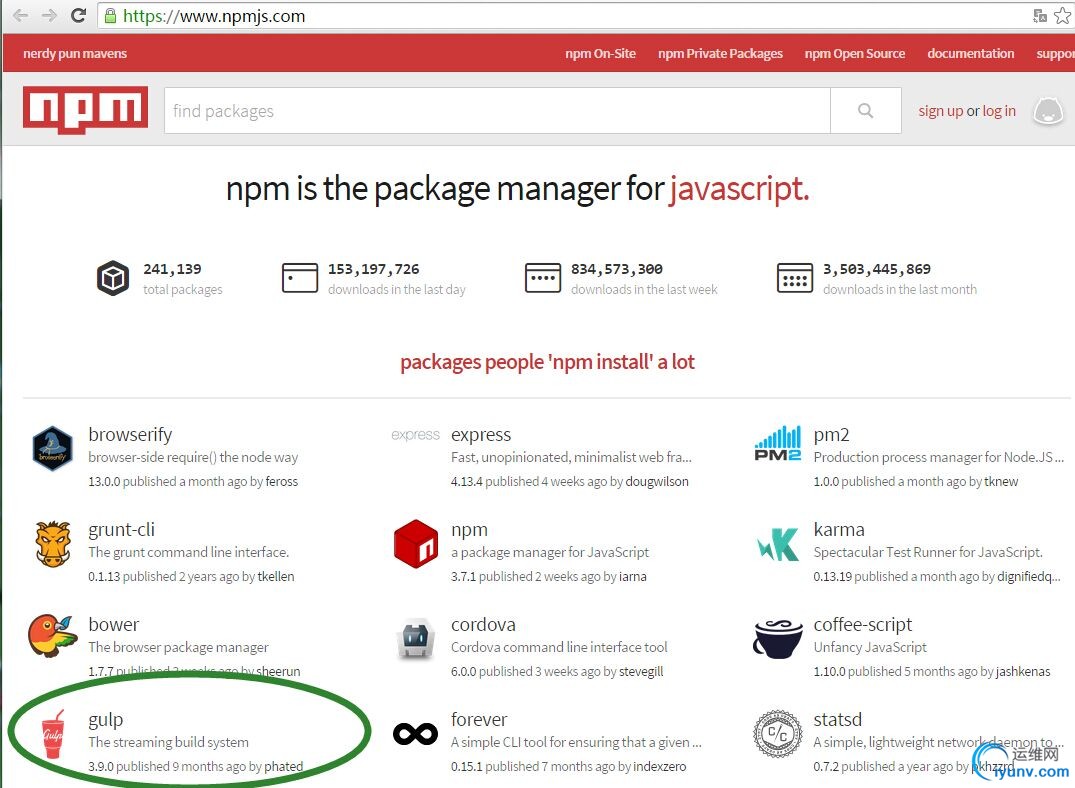This screenshot has width=1075, height=788.
Task: Click author feross under browserify
Action: pyautogui.click(x=282, y=481)
